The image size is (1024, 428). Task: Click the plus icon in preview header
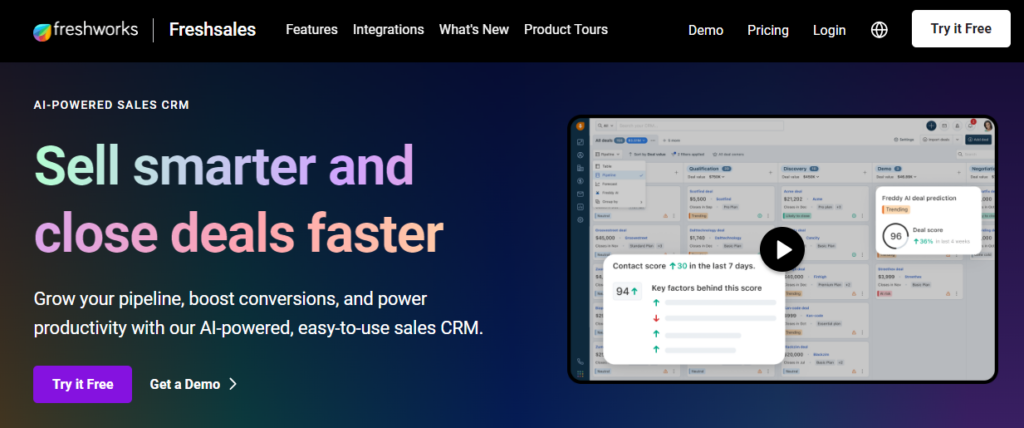tap(931, 126)
